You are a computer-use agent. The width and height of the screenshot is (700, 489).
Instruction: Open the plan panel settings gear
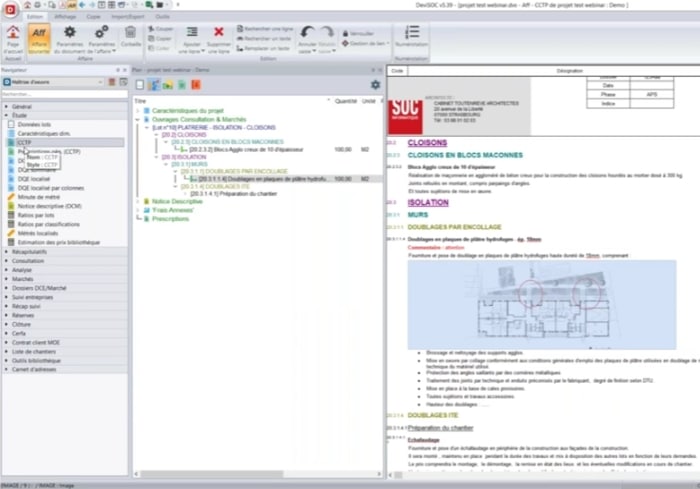[x=375, y=86]
